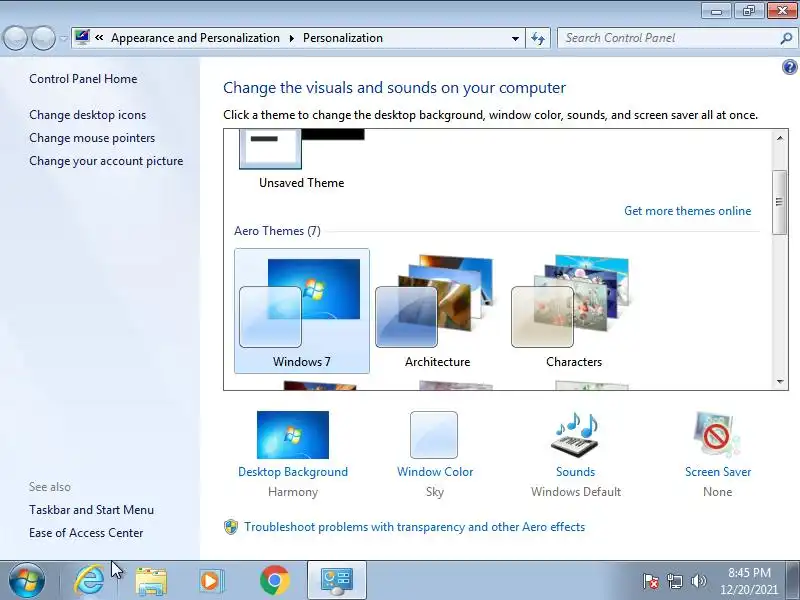
Task: Click Get more themes online link
Action: point(687,211)
